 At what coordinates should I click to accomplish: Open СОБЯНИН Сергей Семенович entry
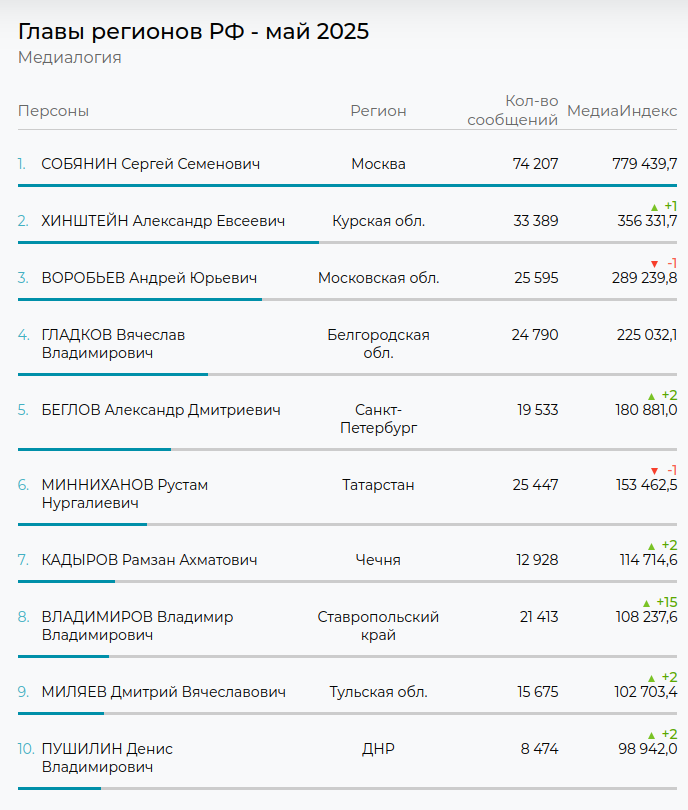(150, 164)
